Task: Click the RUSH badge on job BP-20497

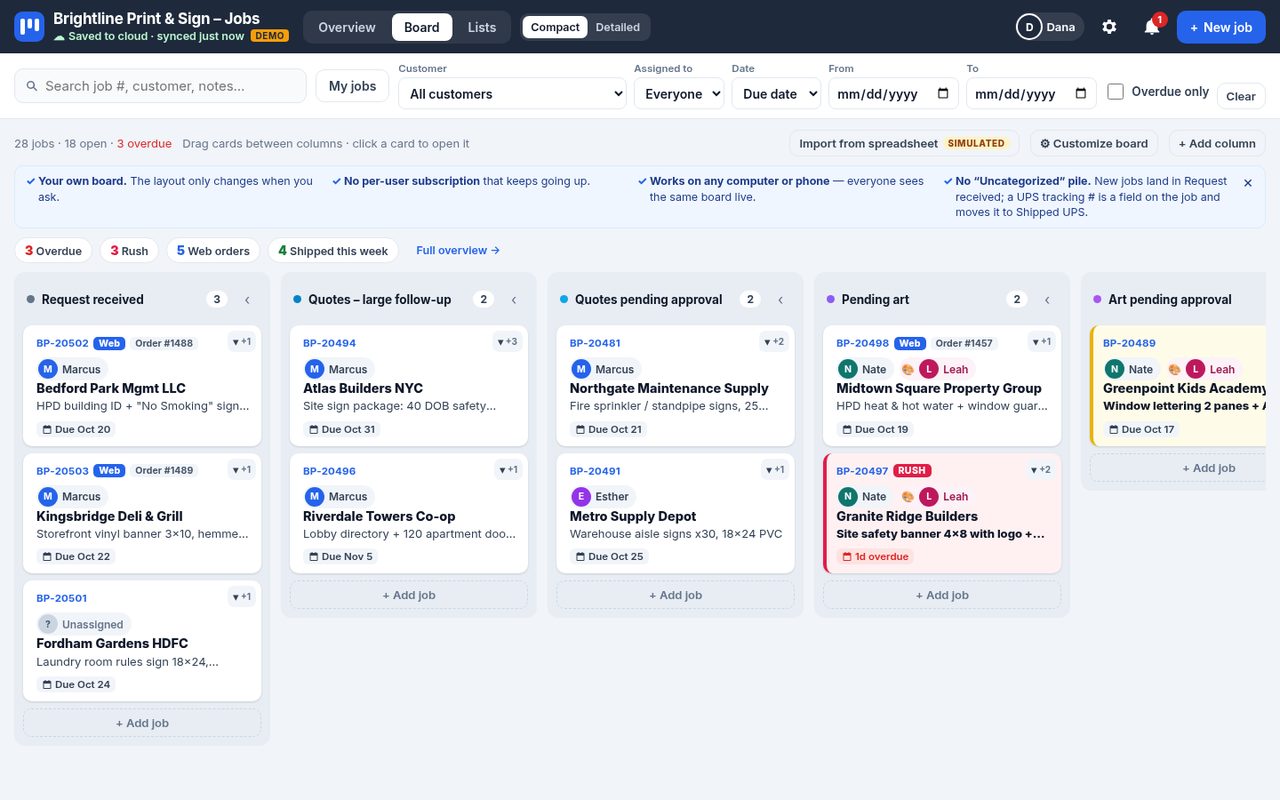Action: click(912, 470)
